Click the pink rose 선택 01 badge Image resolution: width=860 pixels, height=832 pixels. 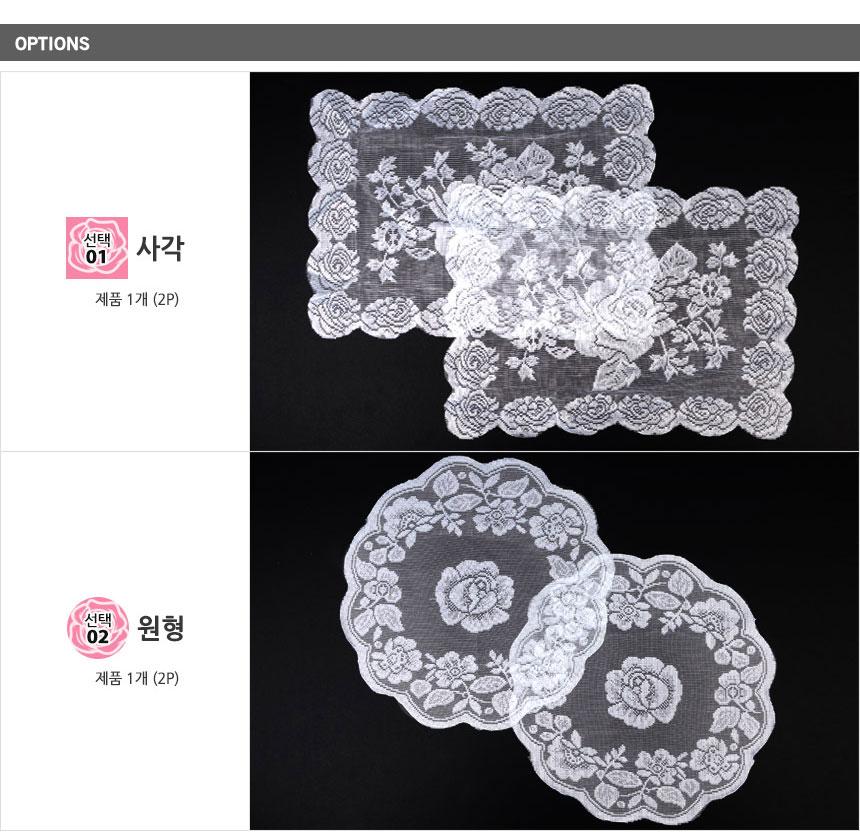pyautogui.click(x=97, y=248)
